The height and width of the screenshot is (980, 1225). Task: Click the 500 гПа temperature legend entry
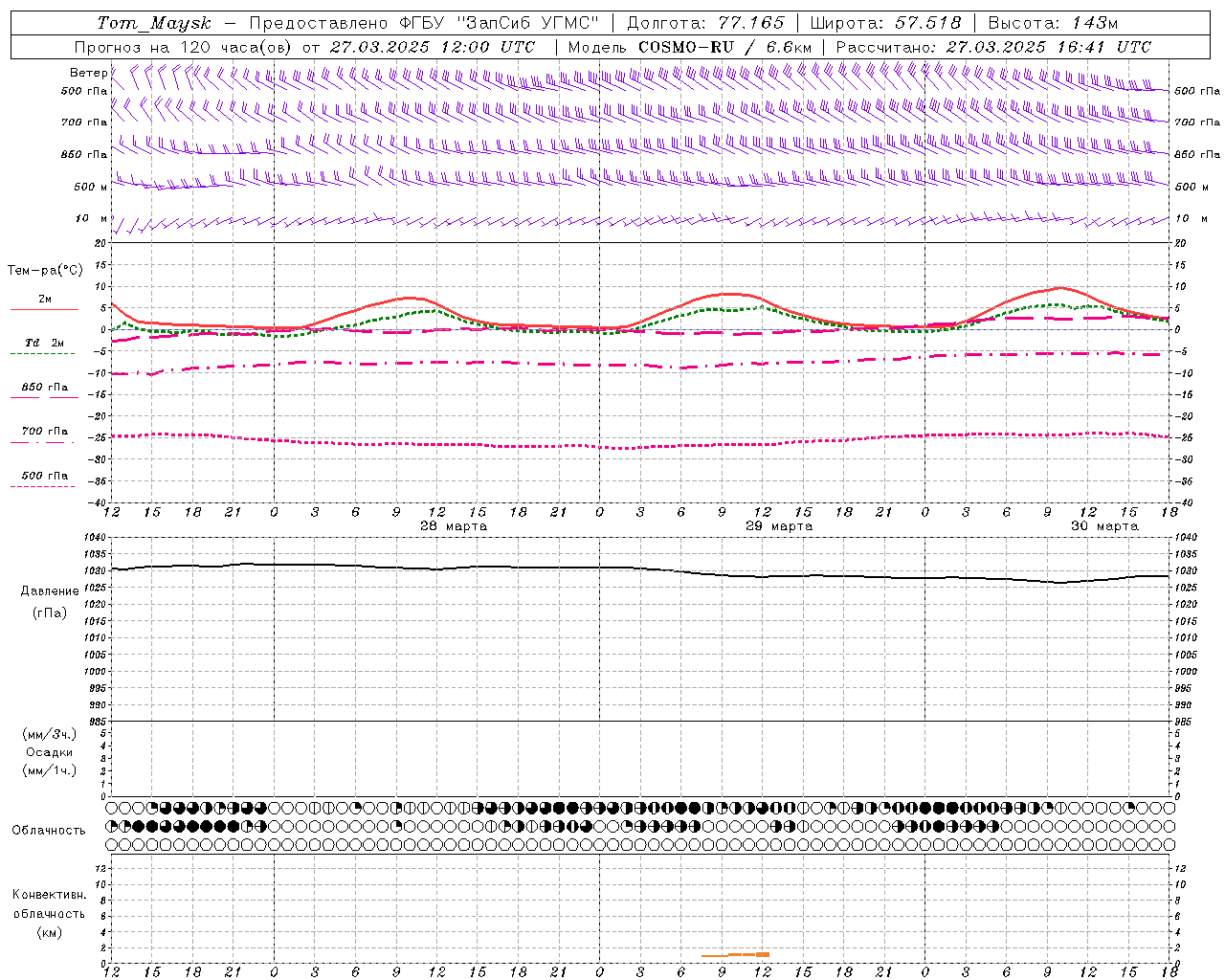(45, 476)
